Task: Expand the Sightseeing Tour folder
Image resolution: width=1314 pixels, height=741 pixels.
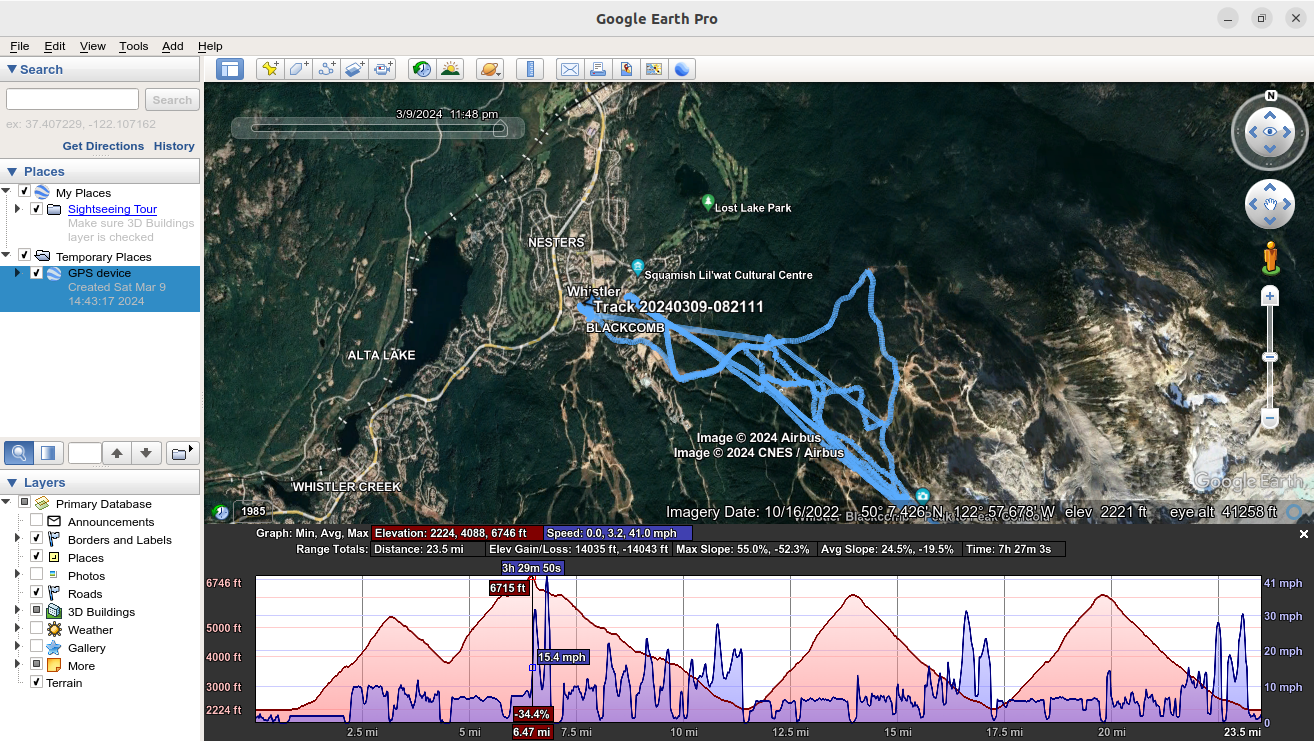Action: (17, 209)
